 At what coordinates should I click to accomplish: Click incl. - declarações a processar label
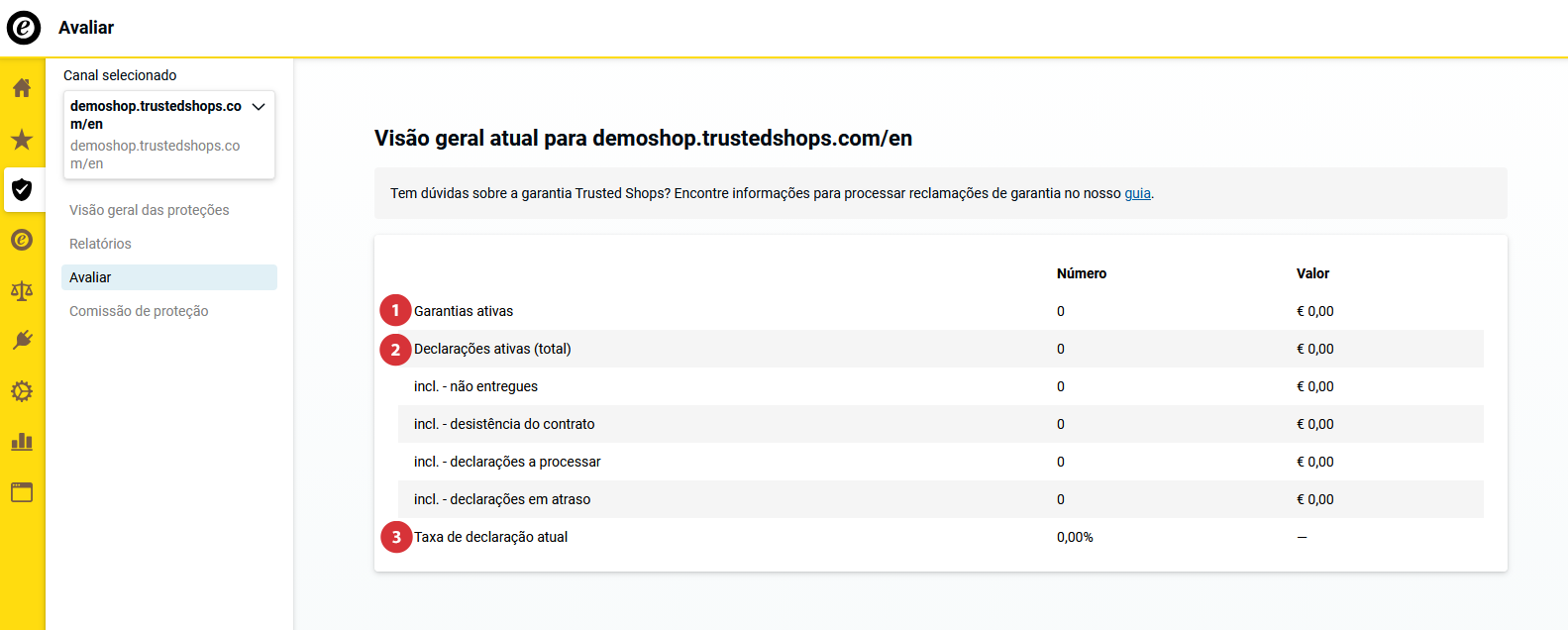[507, 462]
